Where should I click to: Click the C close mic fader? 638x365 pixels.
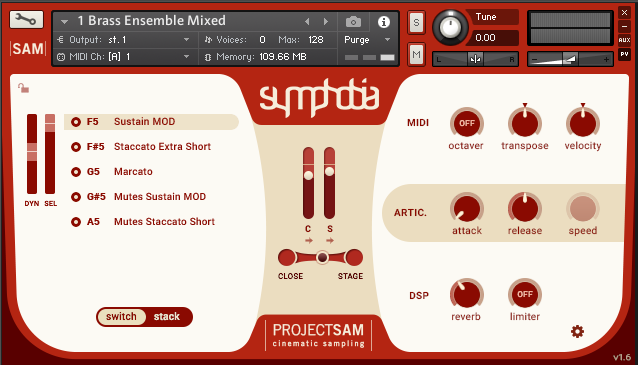click(x=308, y=183)
